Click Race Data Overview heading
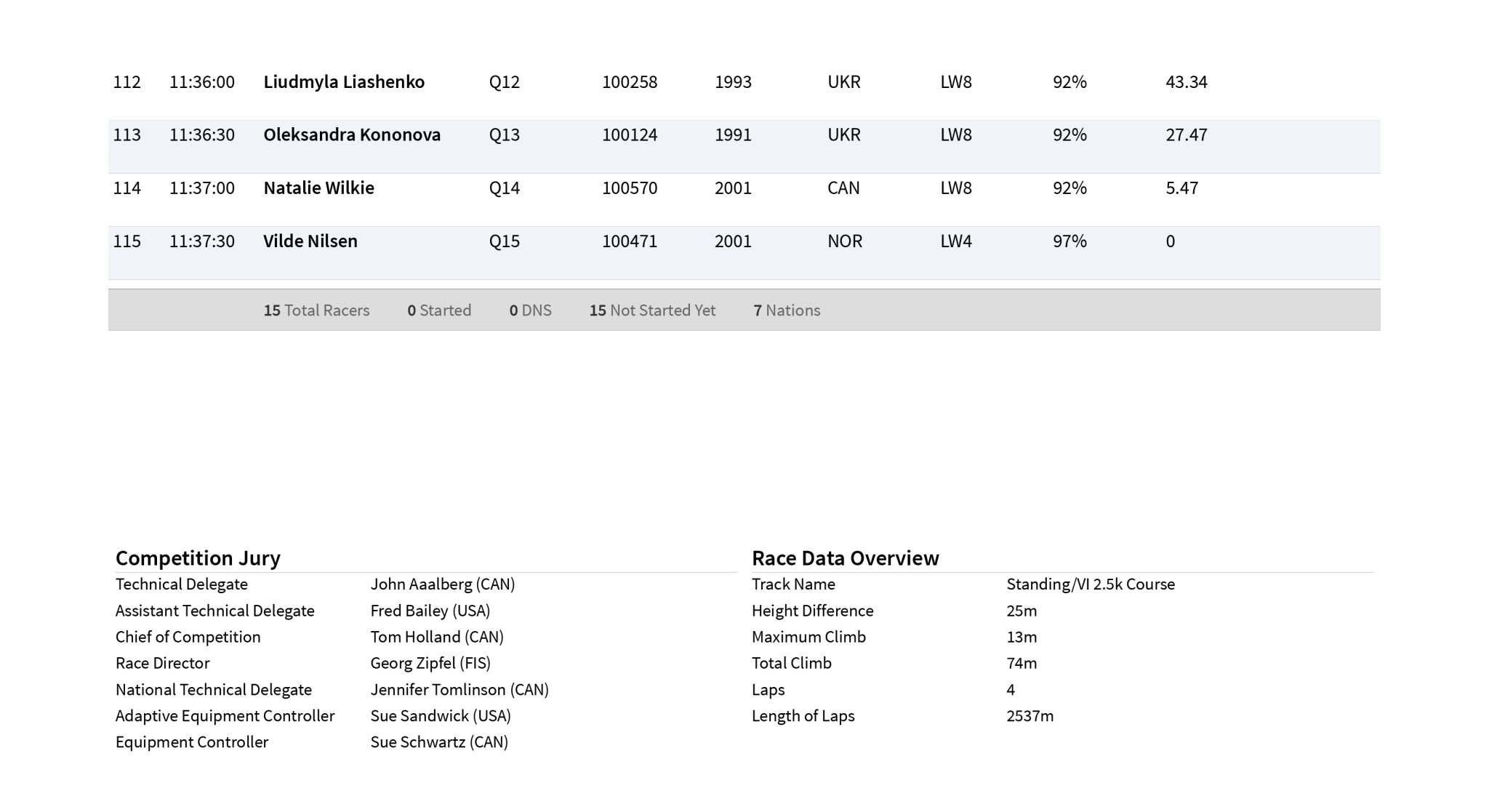Screen dimensions: 1489x812 coord(845,558)
